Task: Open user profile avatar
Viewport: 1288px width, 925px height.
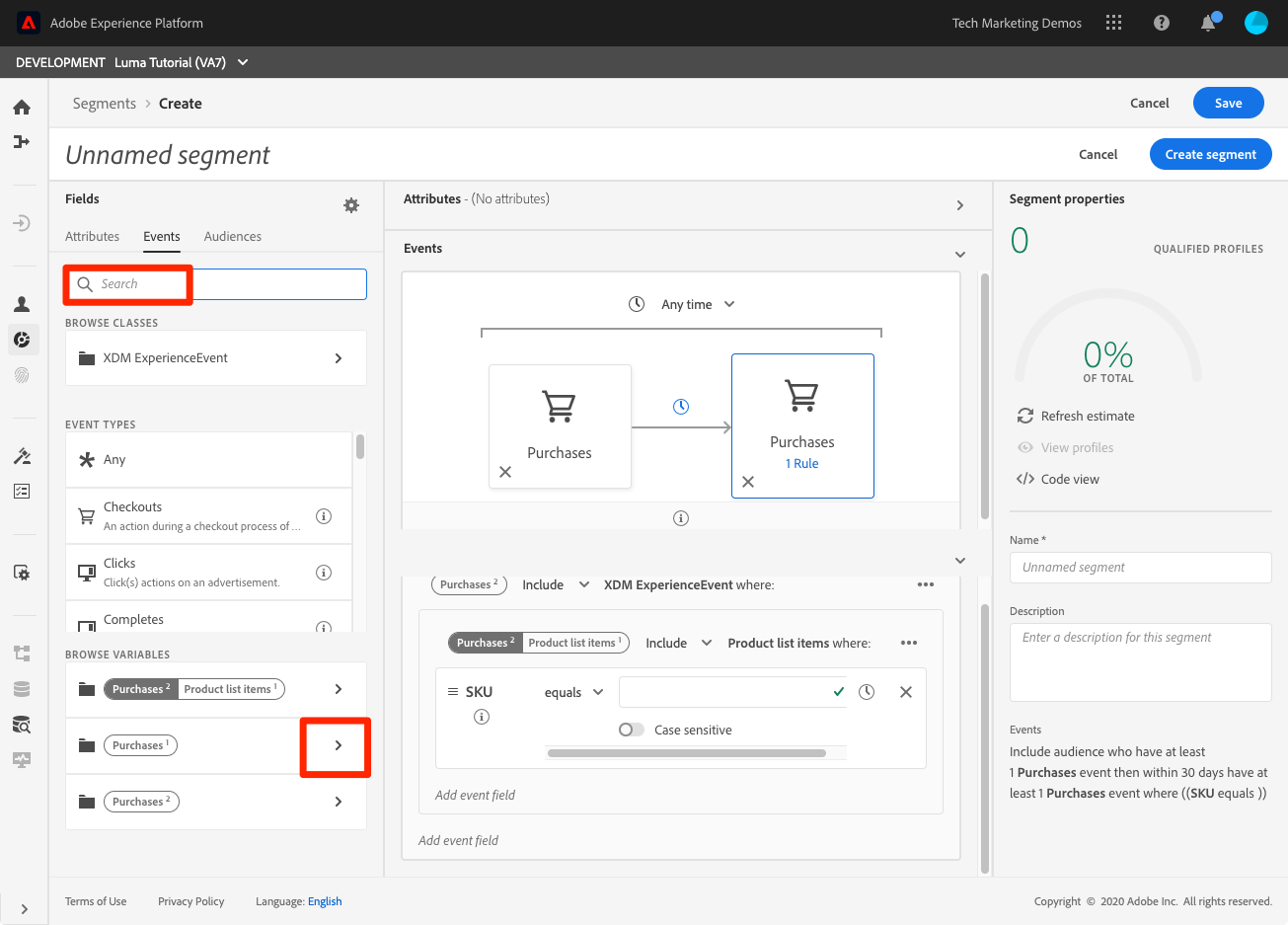Action: [1256, 23]
